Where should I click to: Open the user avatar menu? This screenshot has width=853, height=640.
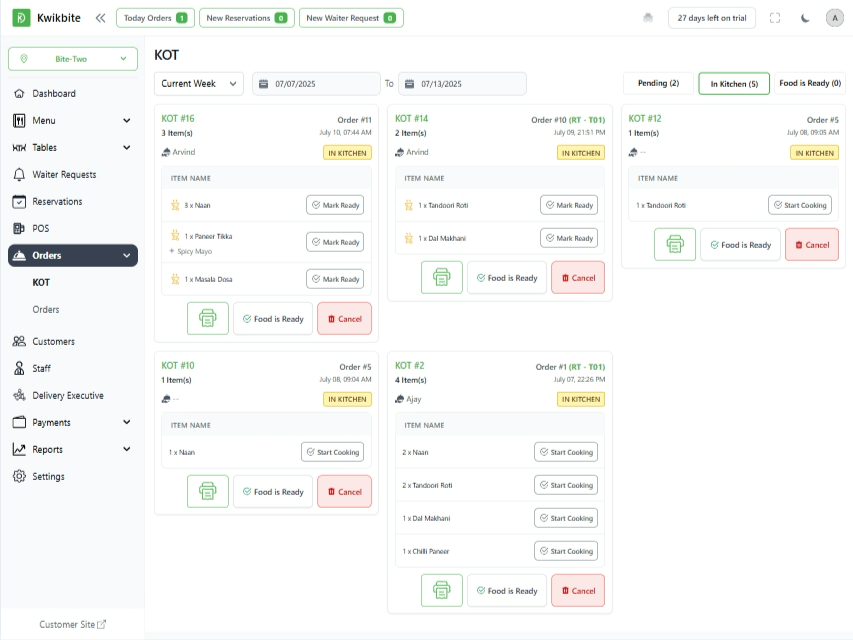click(x=834, y=18)
